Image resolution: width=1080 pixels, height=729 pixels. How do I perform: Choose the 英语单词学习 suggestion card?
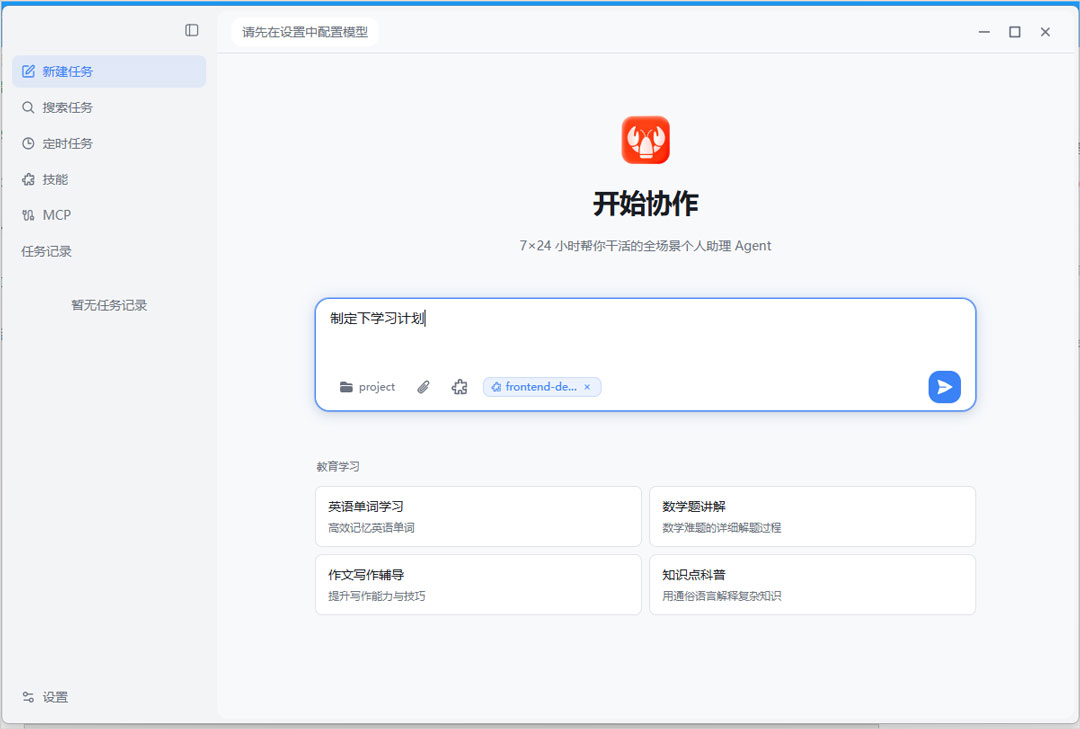478,517
